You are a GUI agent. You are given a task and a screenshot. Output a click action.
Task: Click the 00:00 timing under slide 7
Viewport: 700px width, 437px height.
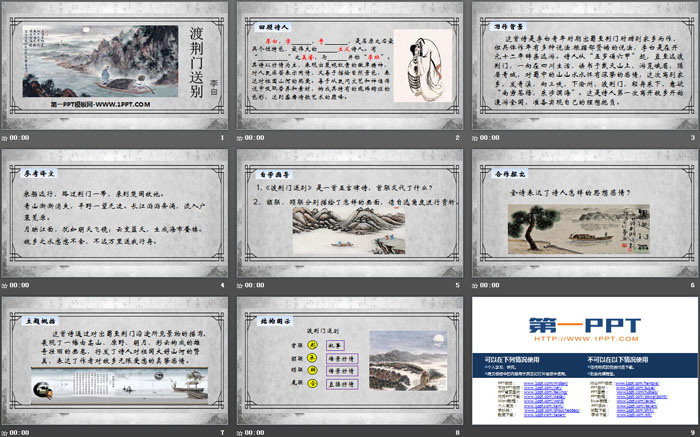19,433
